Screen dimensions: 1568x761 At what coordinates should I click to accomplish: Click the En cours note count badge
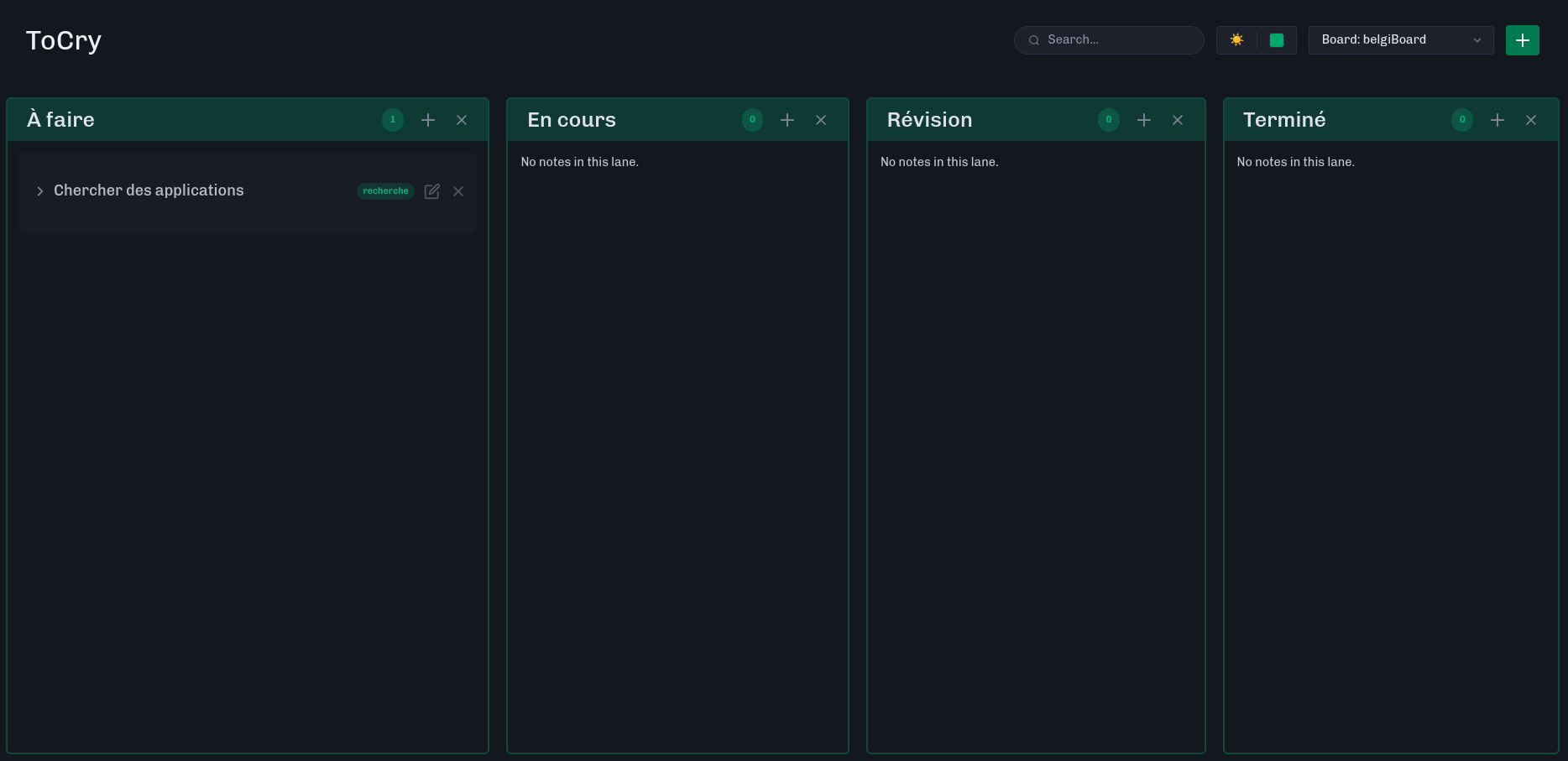click(x=752, y=120)
